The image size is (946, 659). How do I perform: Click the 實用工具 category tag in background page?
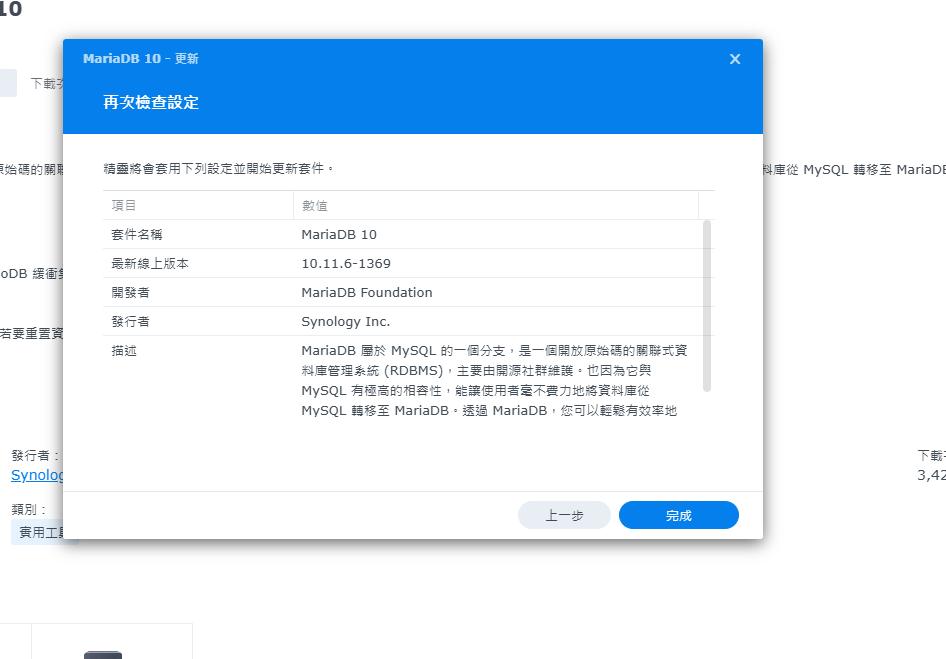click(41, 532)
